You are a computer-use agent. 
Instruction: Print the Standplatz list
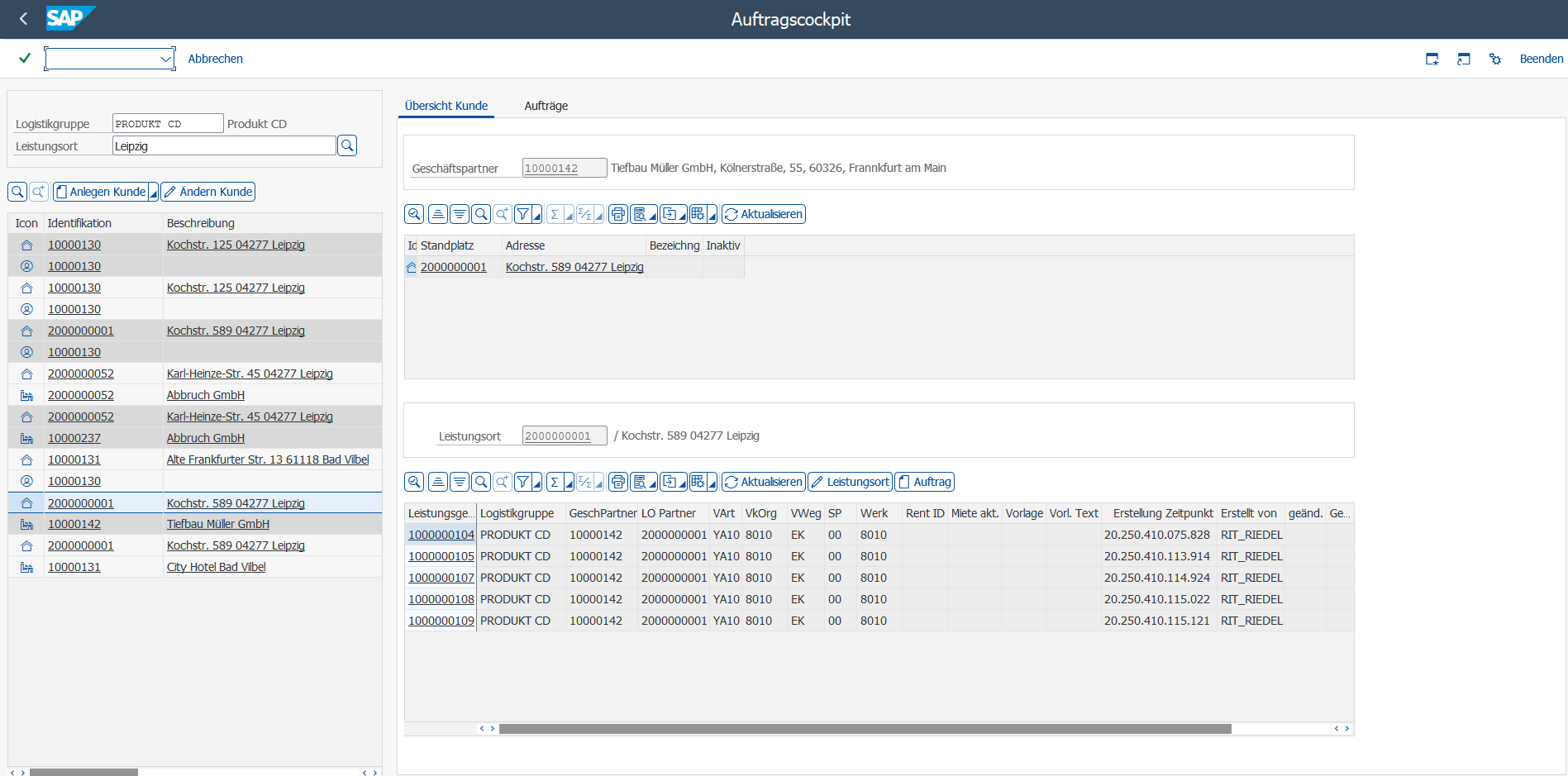[x=618, y=214]
